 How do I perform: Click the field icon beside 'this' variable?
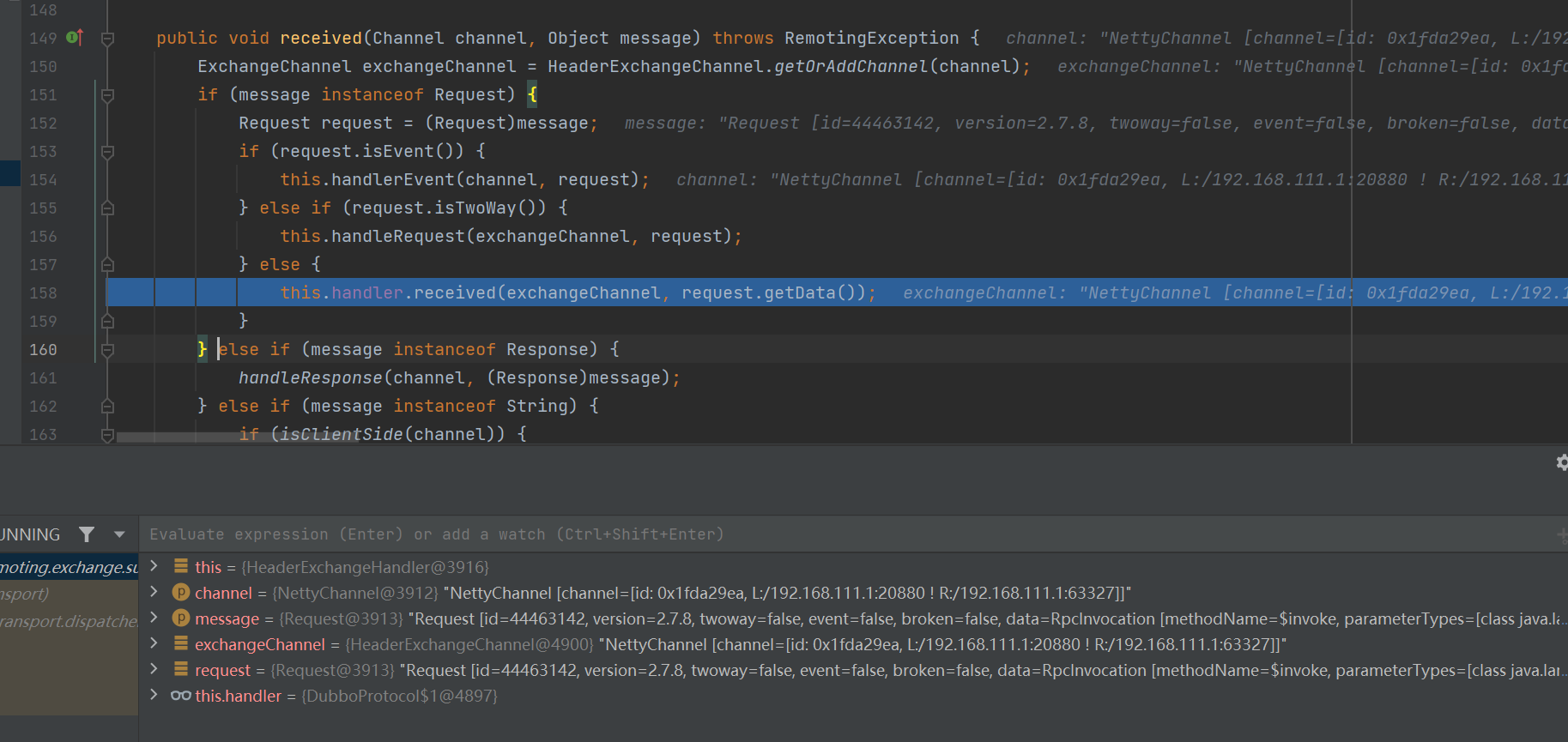point(180,566)
